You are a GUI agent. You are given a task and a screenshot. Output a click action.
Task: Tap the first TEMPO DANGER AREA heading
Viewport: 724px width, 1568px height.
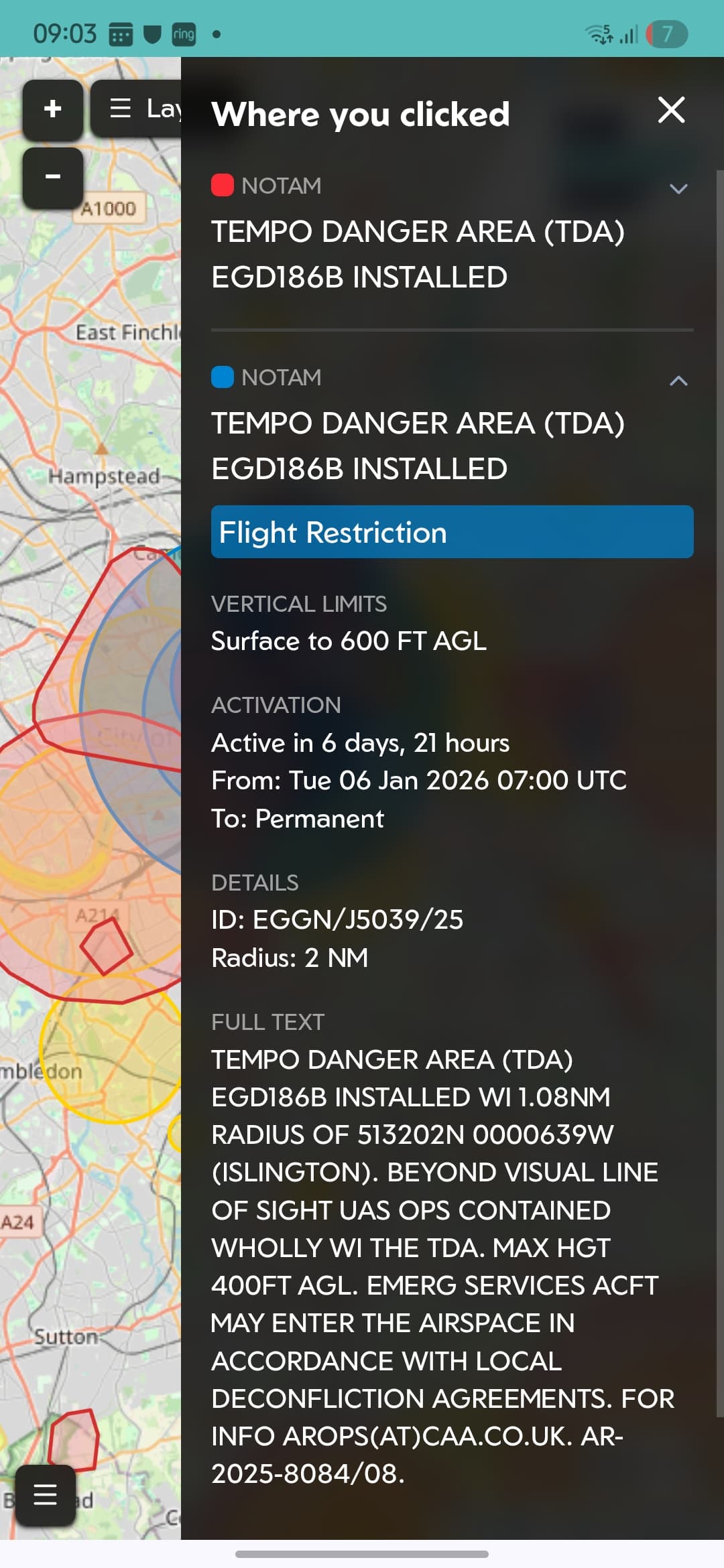click(x=418, y=254)
